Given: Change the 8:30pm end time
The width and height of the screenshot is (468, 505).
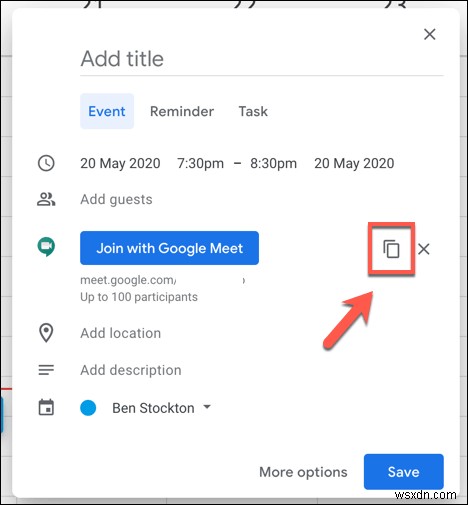Looking at the screenshot, I should (x=273, y=163).
